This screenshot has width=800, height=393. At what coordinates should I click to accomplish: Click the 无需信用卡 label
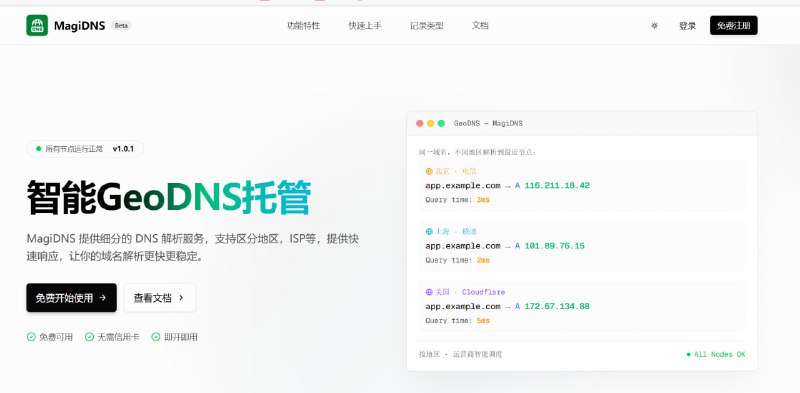click(118, 337)
